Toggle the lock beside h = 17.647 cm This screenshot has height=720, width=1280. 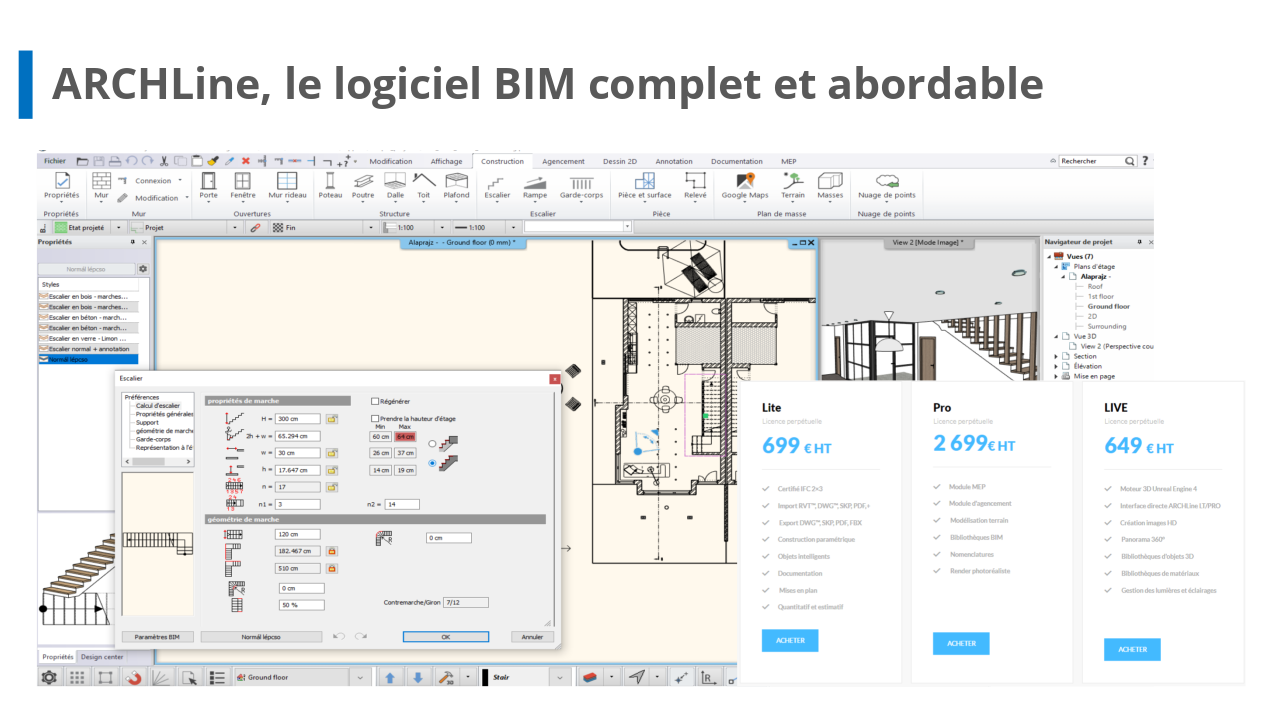coord(331,470)
